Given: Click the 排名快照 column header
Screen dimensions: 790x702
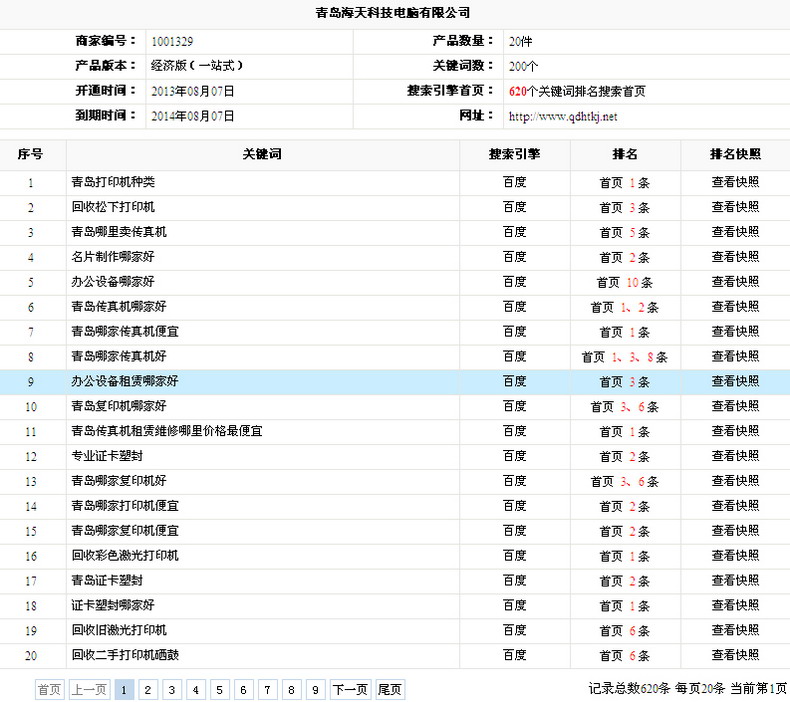Looking at the screenshot, I should 735,154.
